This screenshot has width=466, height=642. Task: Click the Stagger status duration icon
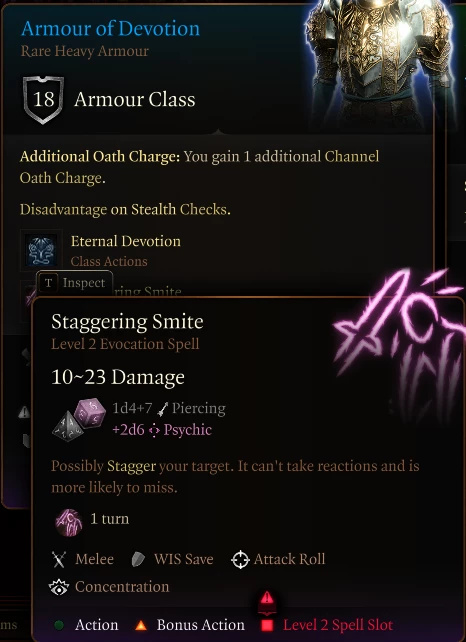coord(68,522)
